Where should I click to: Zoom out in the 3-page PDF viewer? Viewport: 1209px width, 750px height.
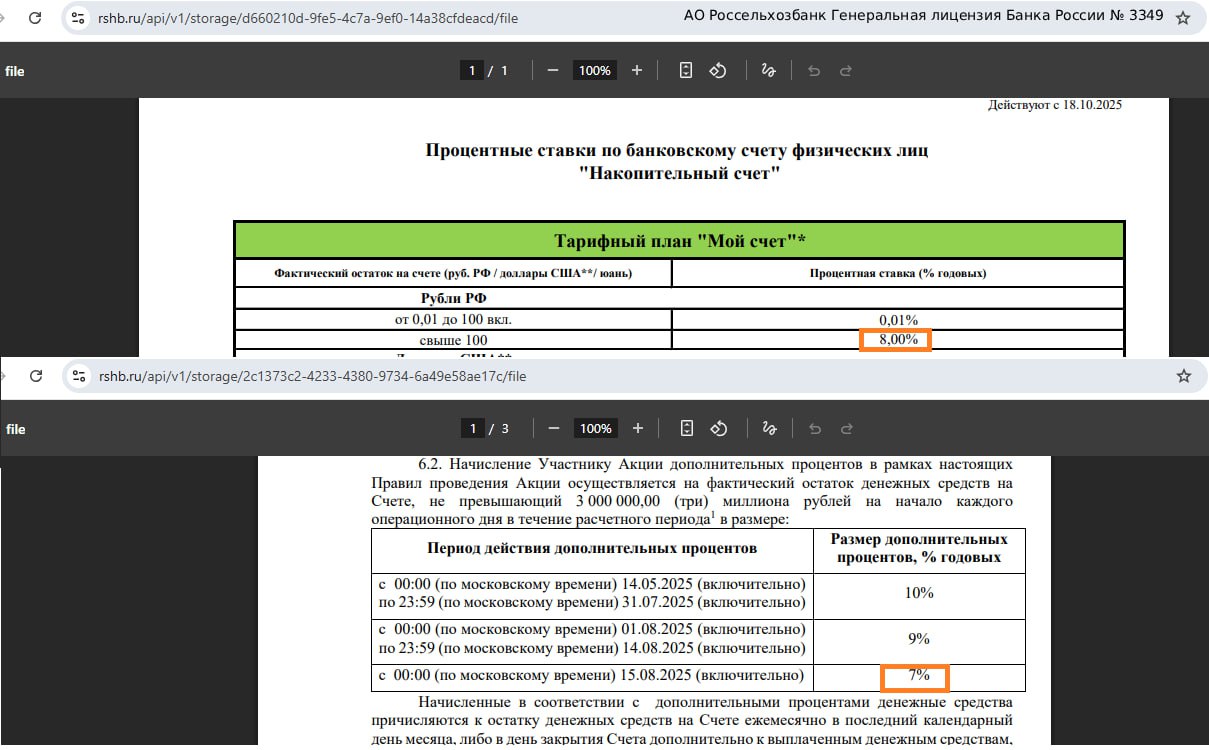coord(553,428)
